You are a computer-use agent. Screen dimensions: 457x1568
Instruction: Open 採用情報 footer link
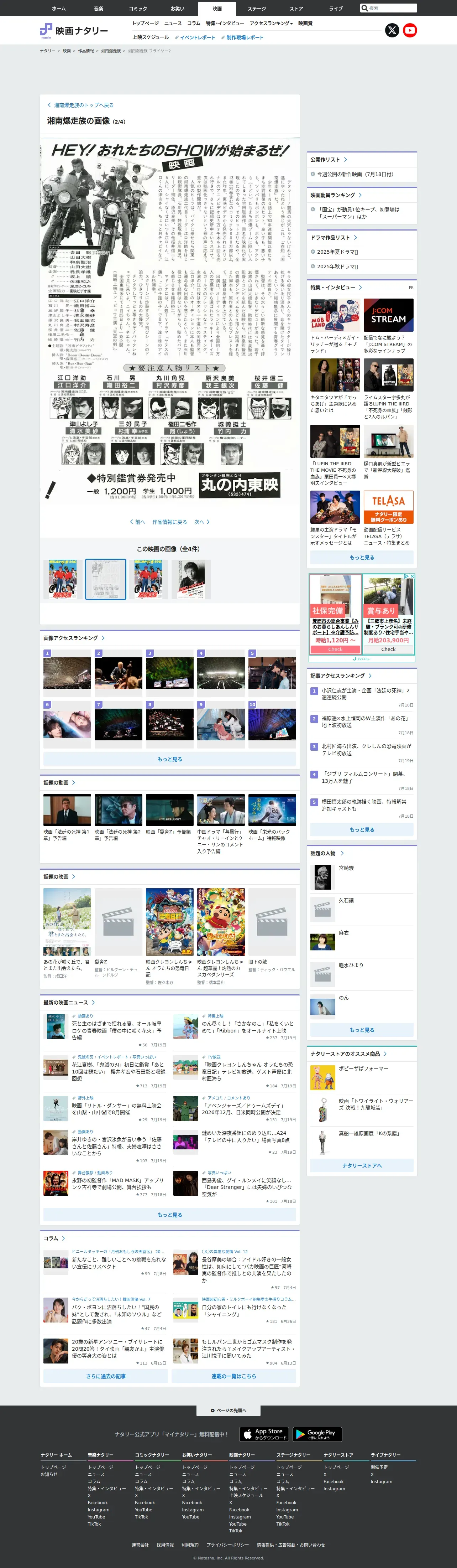(x=165, y=1544)
